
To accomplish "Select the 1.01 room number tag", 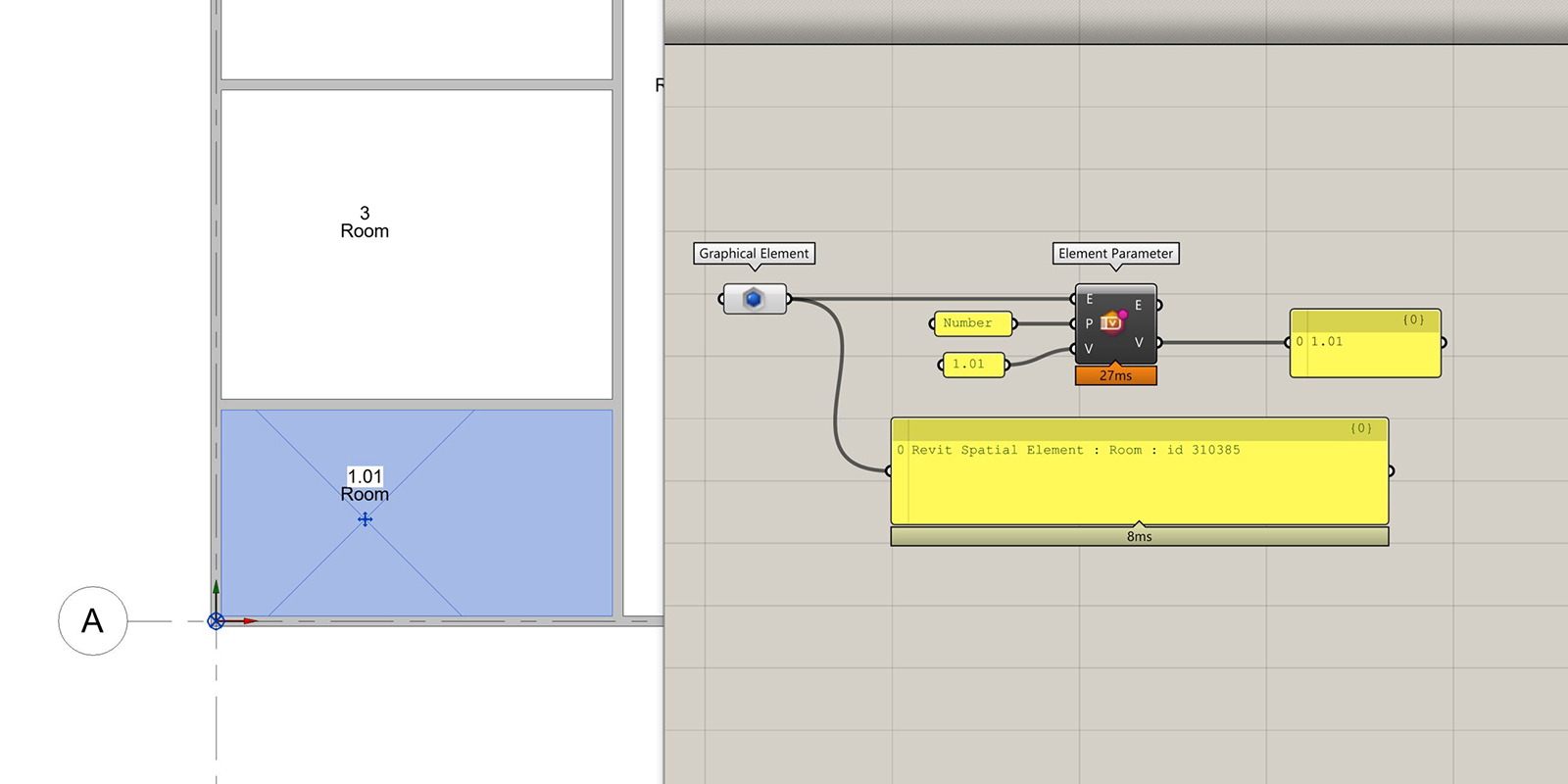I will [x=365, y=476].
